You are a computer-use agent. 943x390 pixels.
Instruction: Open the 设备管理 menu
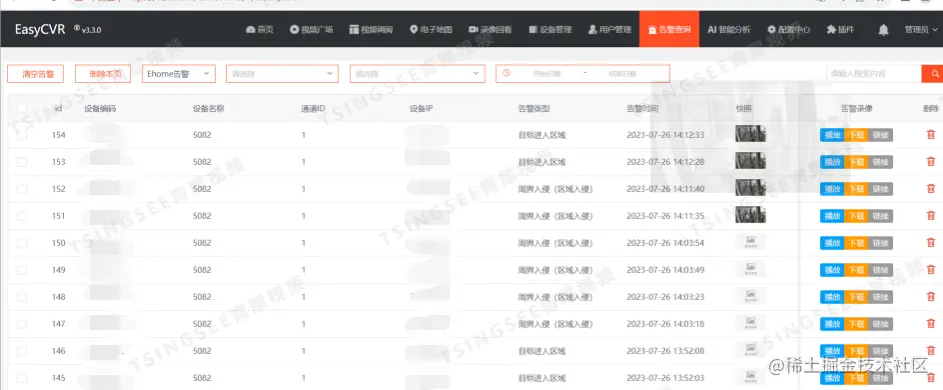(550, 29)
